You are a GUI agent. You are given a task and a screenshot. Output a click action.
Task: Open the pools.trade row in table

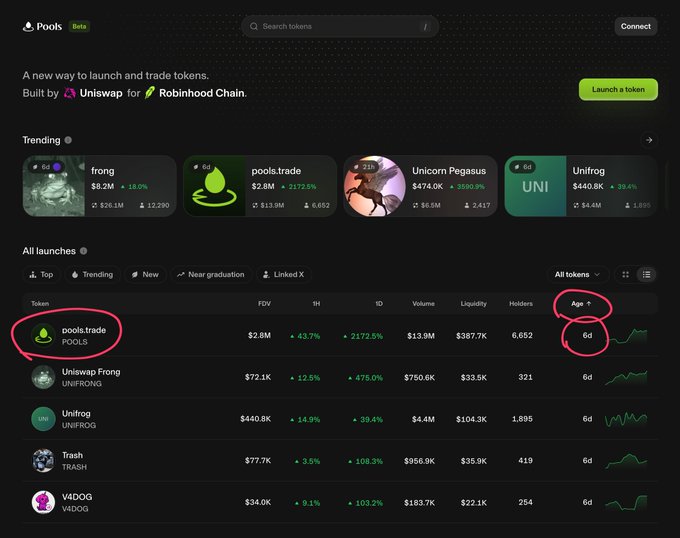[340, 336]
